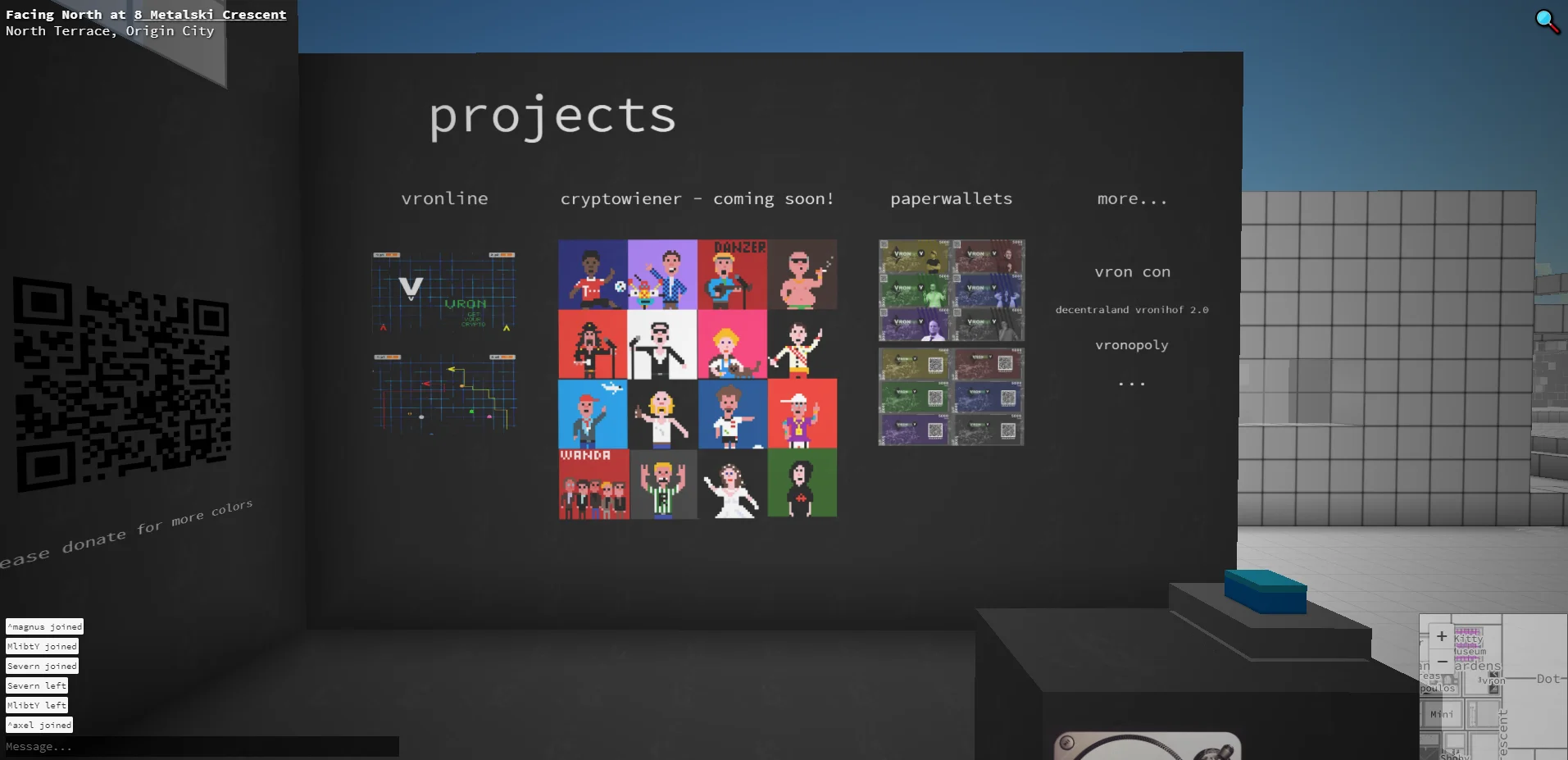
Task: Select the arms-raised man in striped shirt
Action: coord(663,484)
